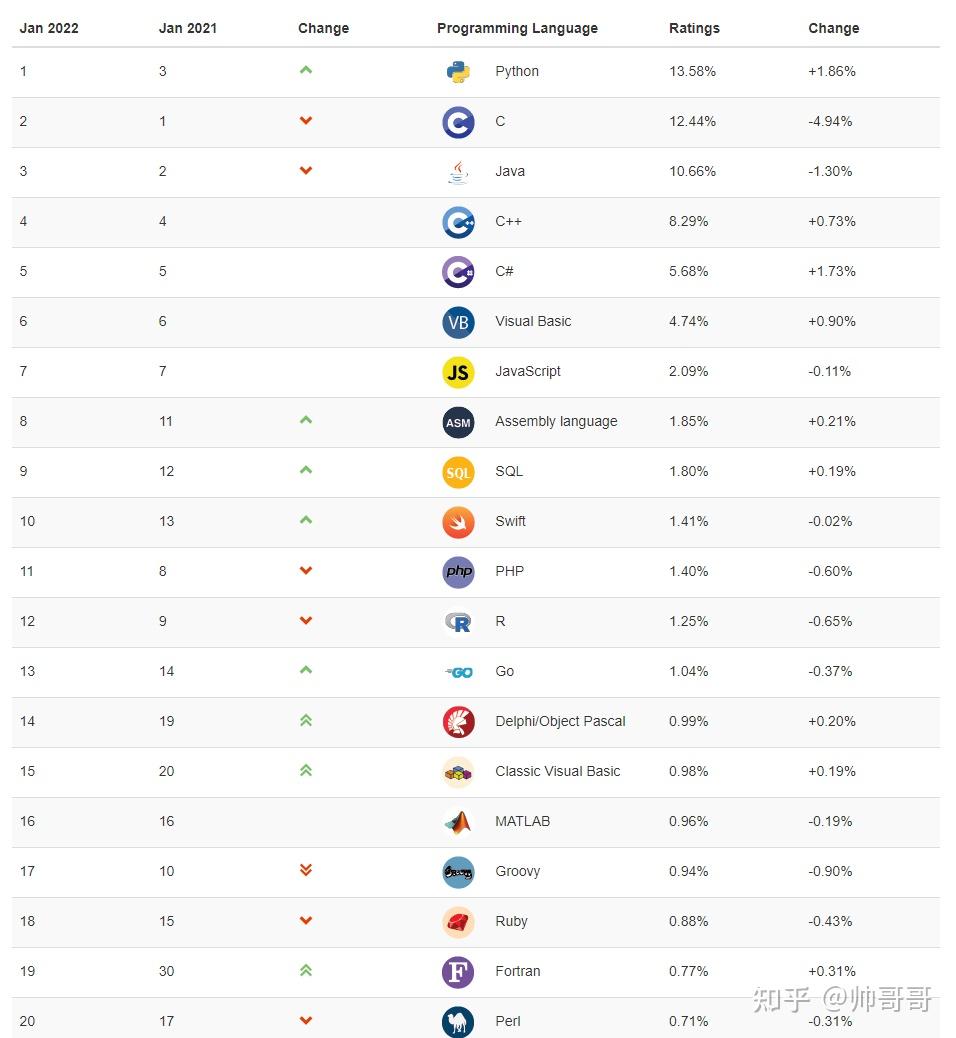Click the Go language name text
Image resolution: width=956 pixels, height=1038 pixels.
coord(504,671)
